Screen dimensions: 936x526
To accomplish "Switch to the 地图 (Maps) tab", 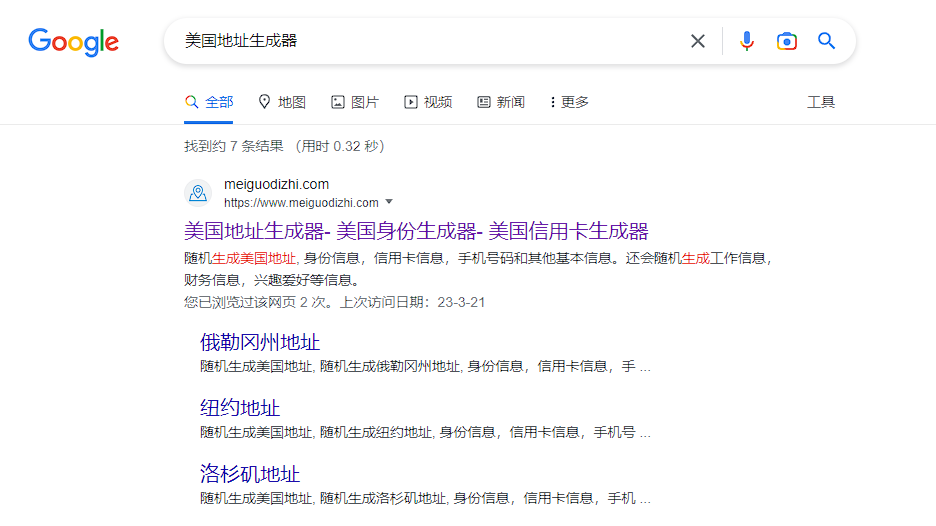I will tap(282, 102).
